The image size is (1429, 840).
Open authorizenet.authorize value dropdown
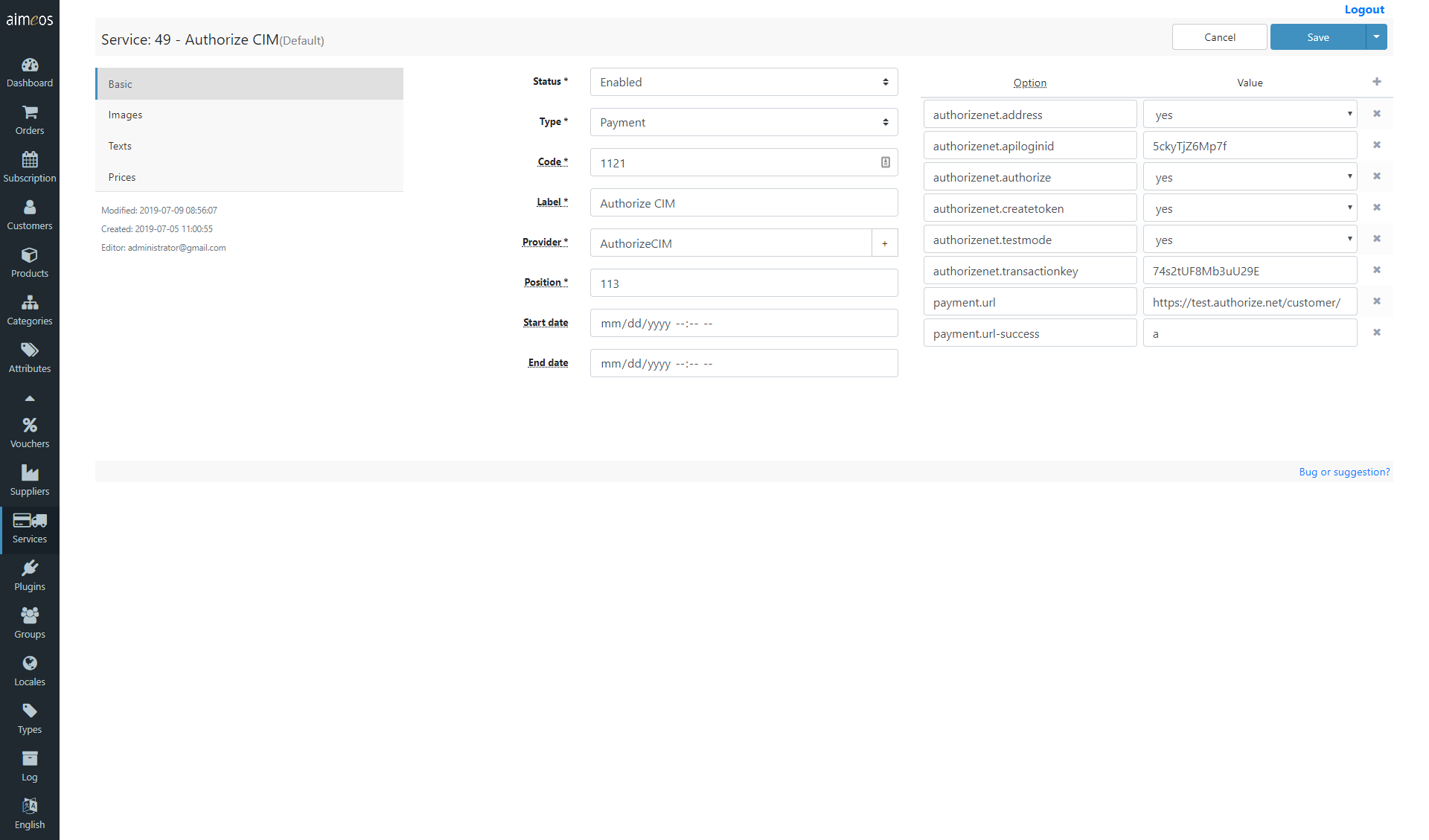tap(1250, 177)
